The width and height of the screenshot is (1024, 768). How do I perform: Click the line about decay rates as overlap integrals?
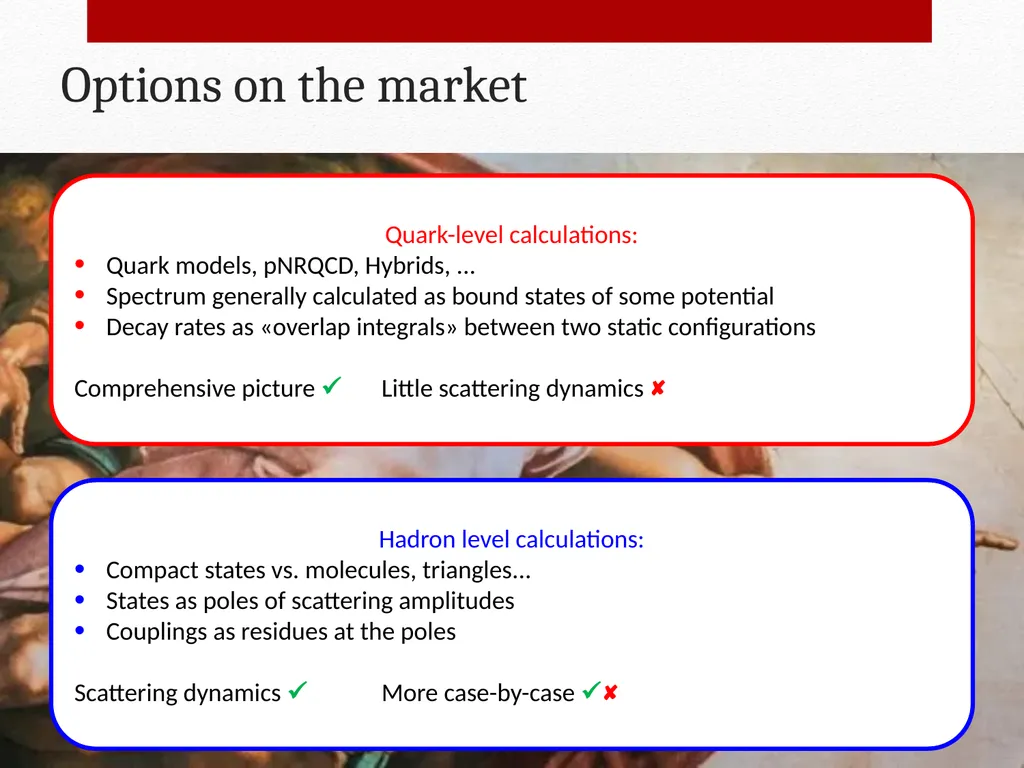click(460, 327)
